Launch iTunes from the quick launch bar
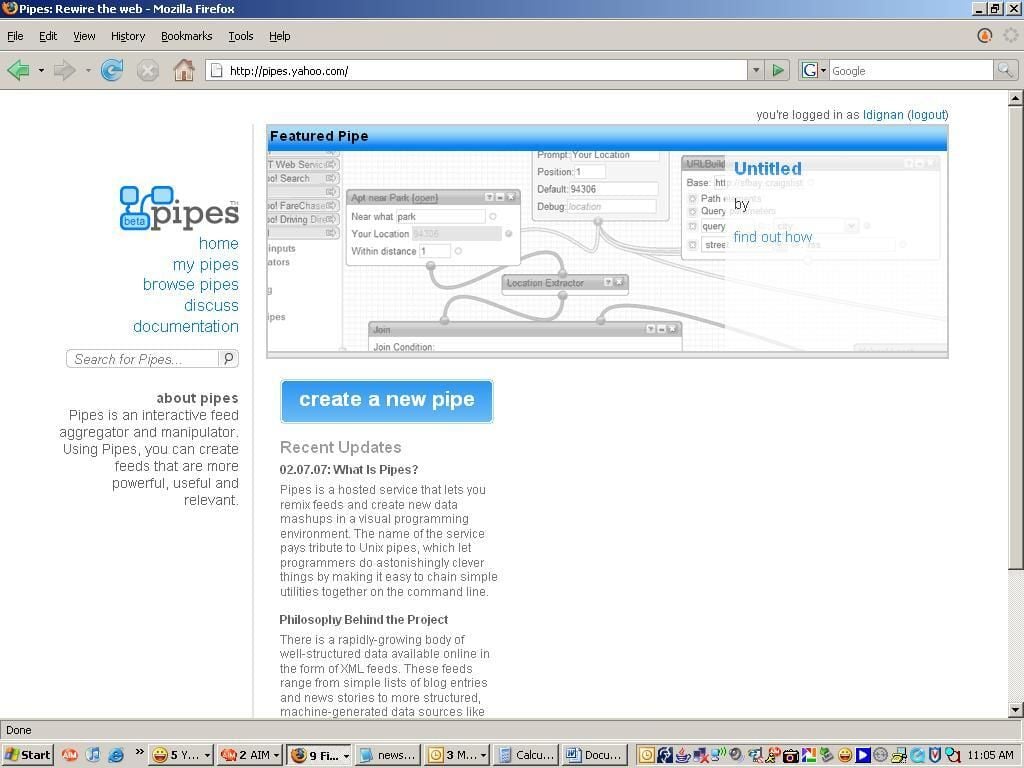 coord(93,755)
